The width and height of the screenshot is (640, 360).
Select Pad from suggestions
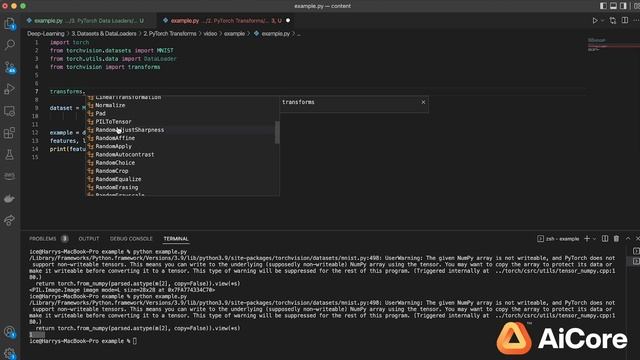[182, 113]
